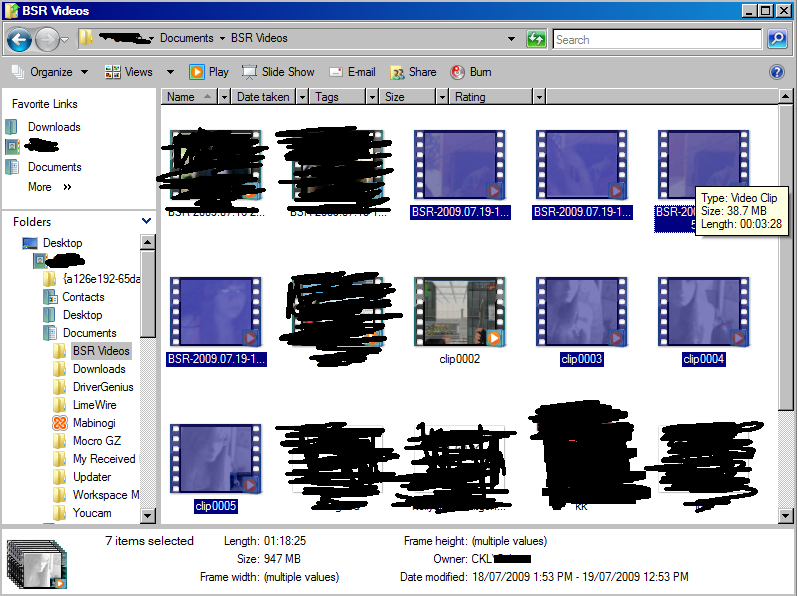
Task: Select Updater folder in the tree
Action: coord(91,477)
